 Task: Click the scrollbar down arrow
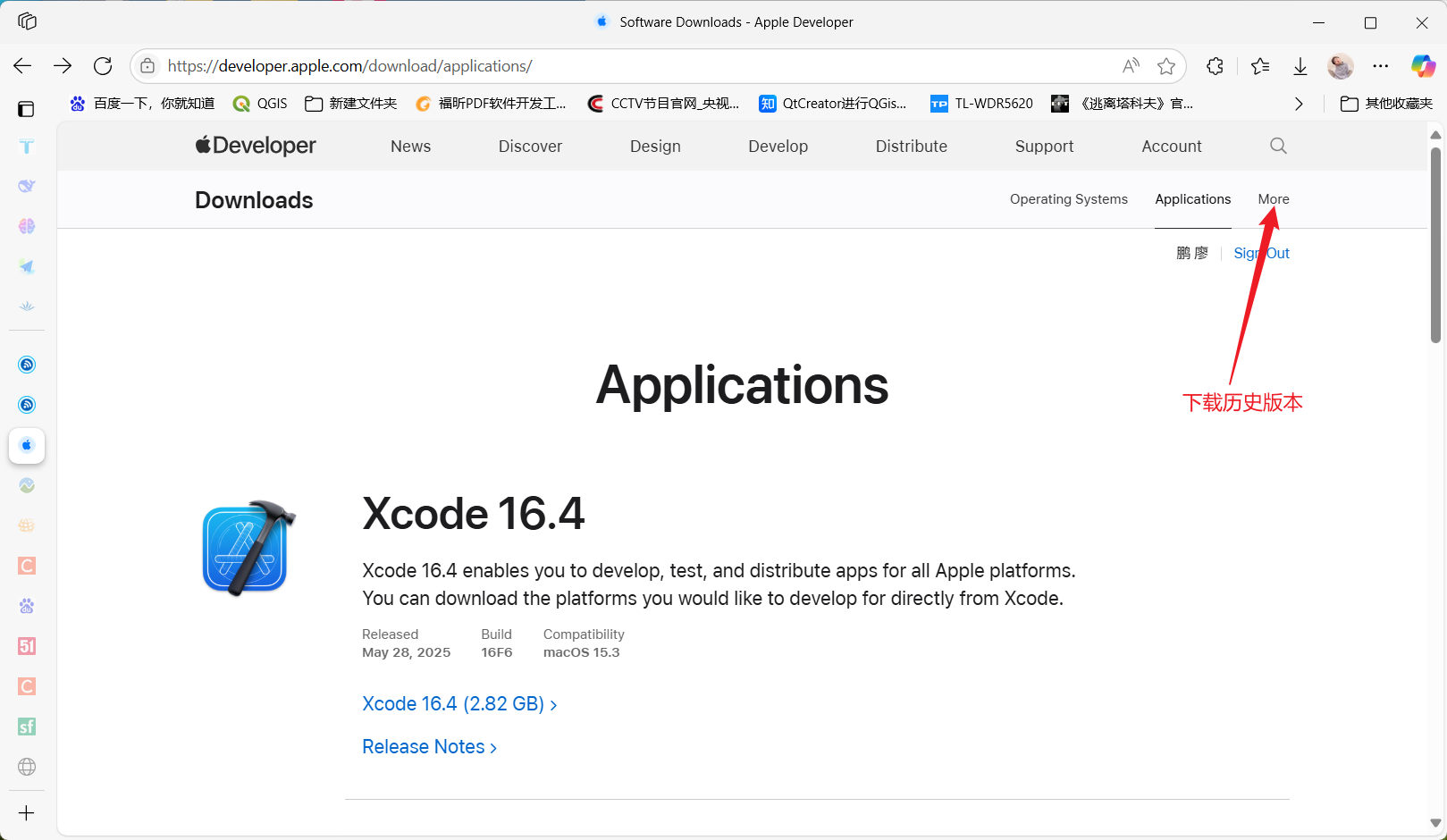1435,823
